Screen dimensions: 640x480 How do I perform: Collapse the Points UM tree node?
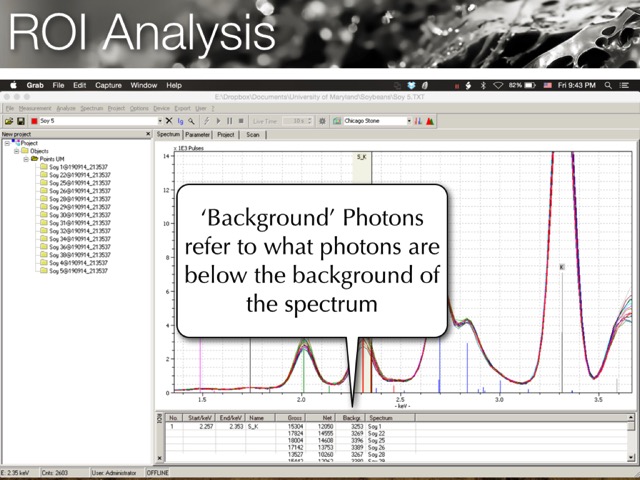25,158
